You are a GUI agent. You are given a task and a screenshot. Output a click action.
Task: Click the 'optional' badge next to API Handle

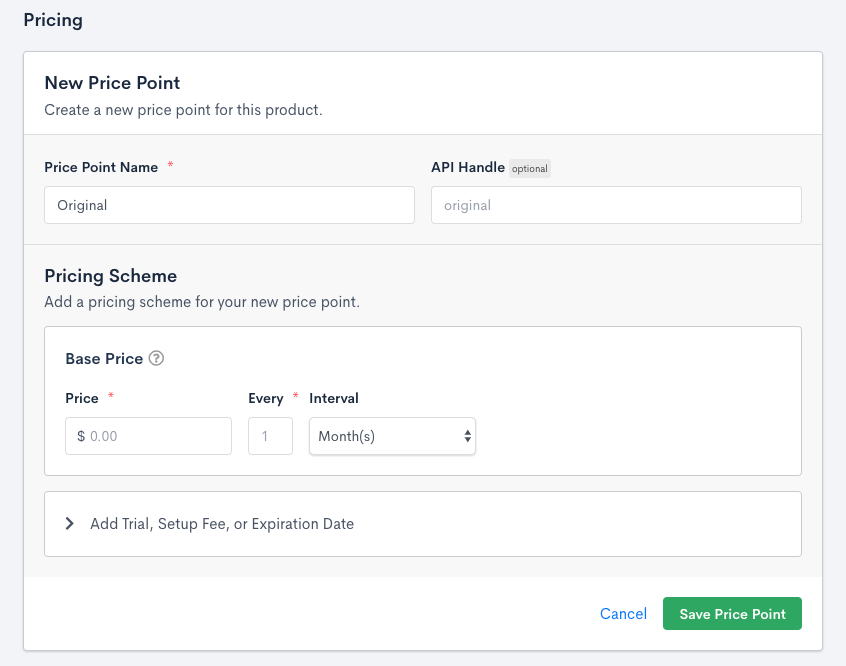[x=529, y=168]
